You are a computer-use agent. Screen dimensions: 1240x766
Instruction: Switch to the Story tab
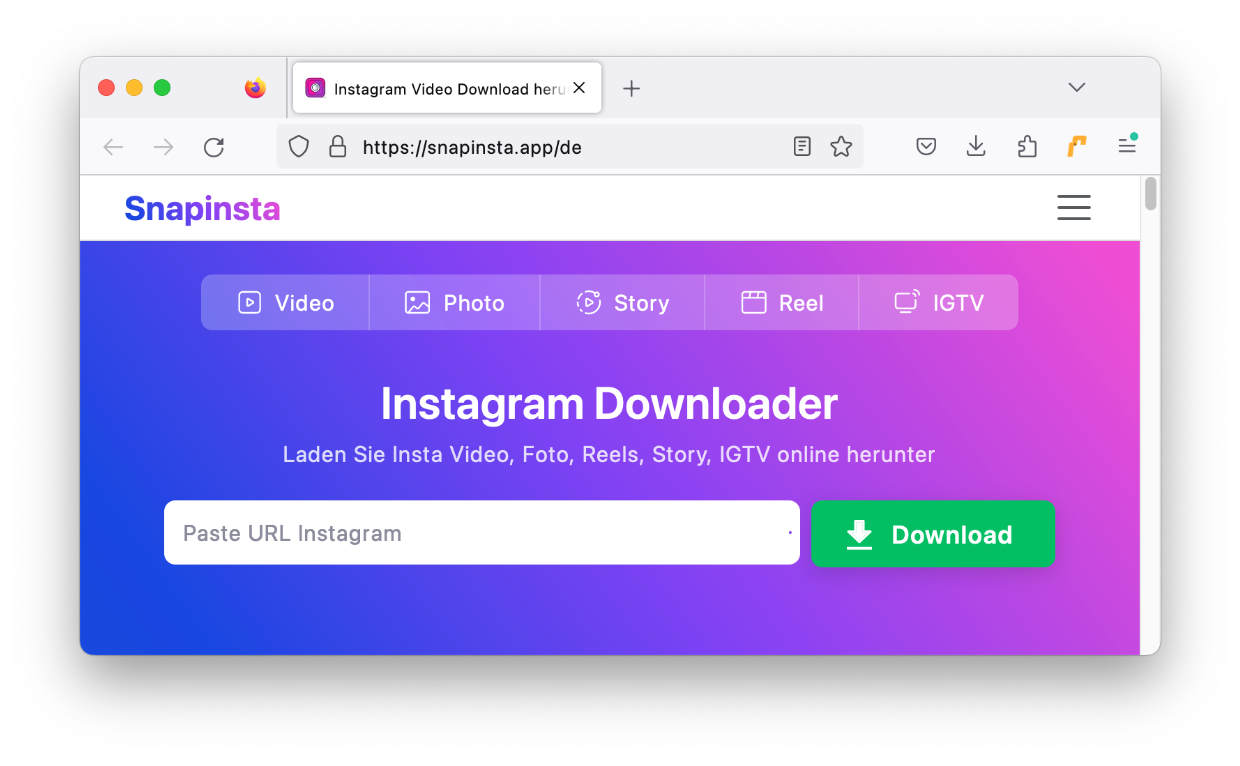point(622,303)
